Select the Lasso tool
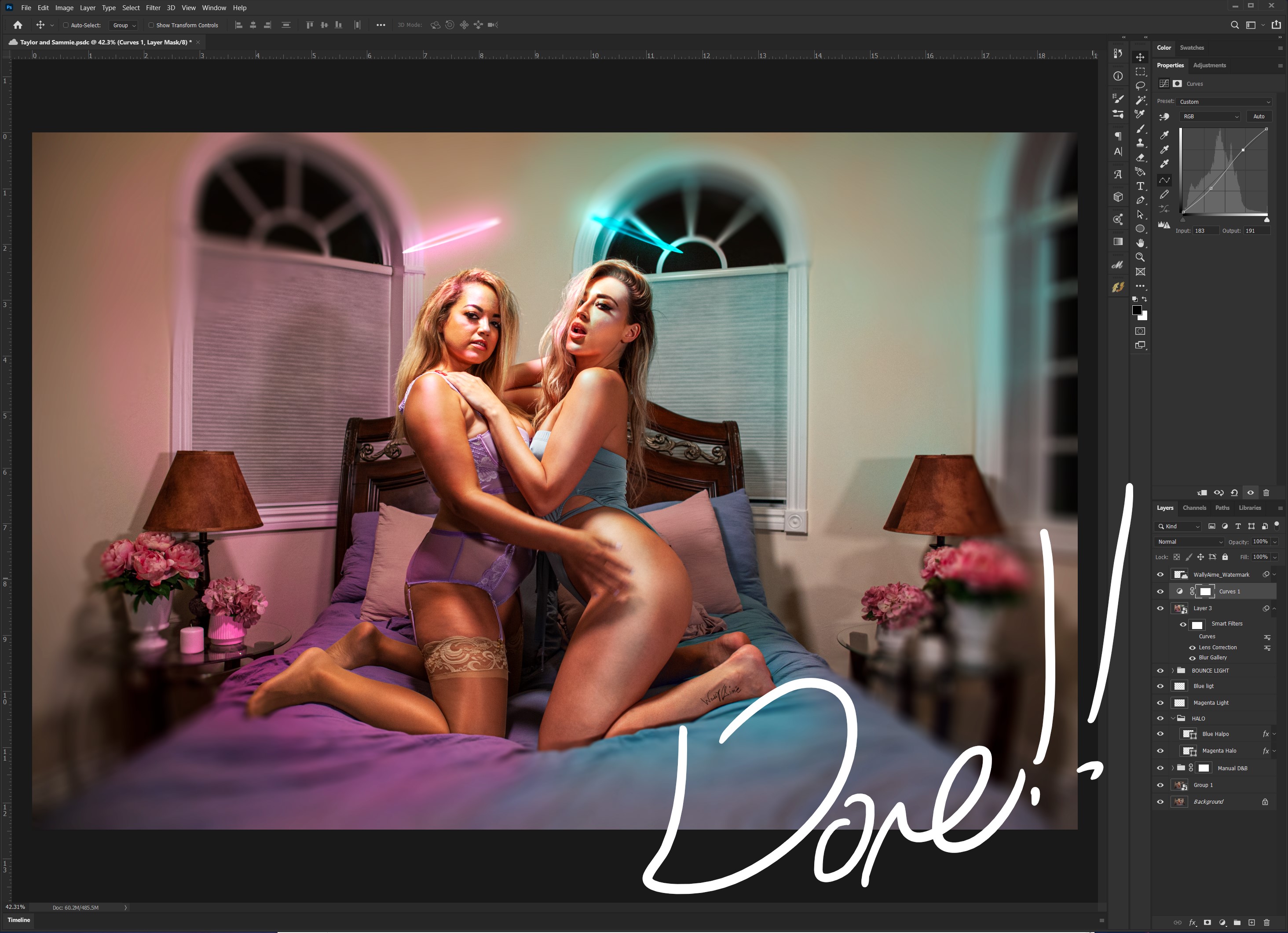This screenshot has height=933, width=1288. point(1140,86)
